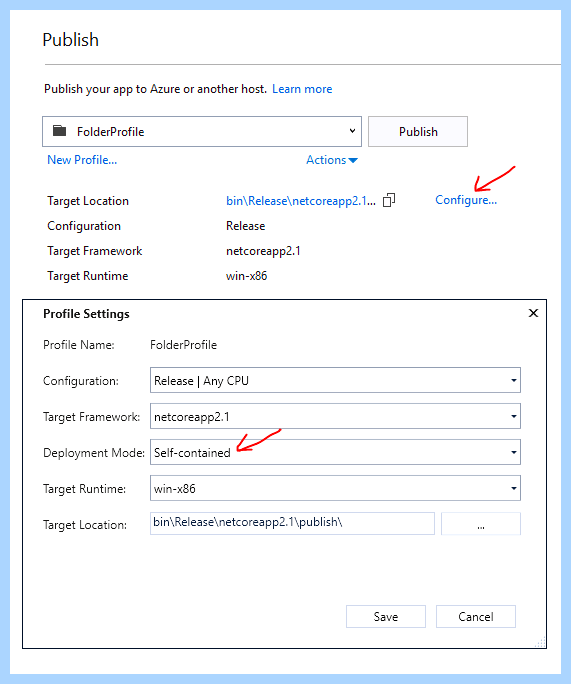Click the win-x86 value beside Target Runtime summary
Screen dimensions: 571x684
(x=246, y=276)
